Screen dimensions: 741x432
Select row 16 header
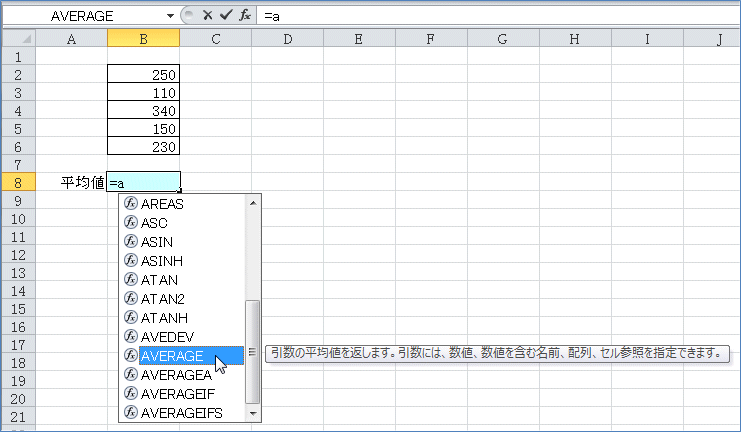[x=18, y=326]
